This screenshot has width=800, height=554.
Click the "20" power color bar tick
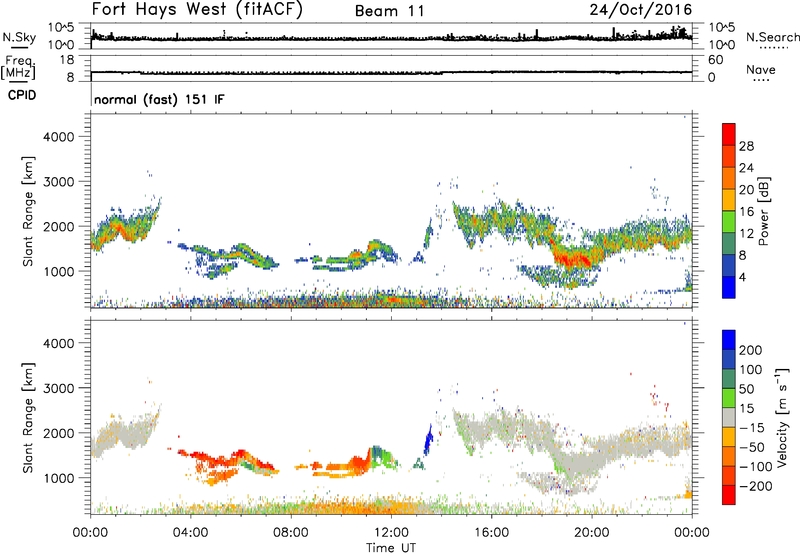(746, 190)
